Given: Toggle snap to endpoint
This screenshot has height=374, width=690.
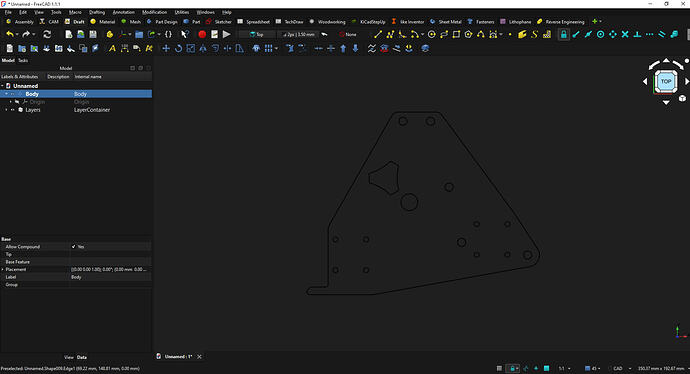Looking at the screenshot, I should tap(576, 34).
